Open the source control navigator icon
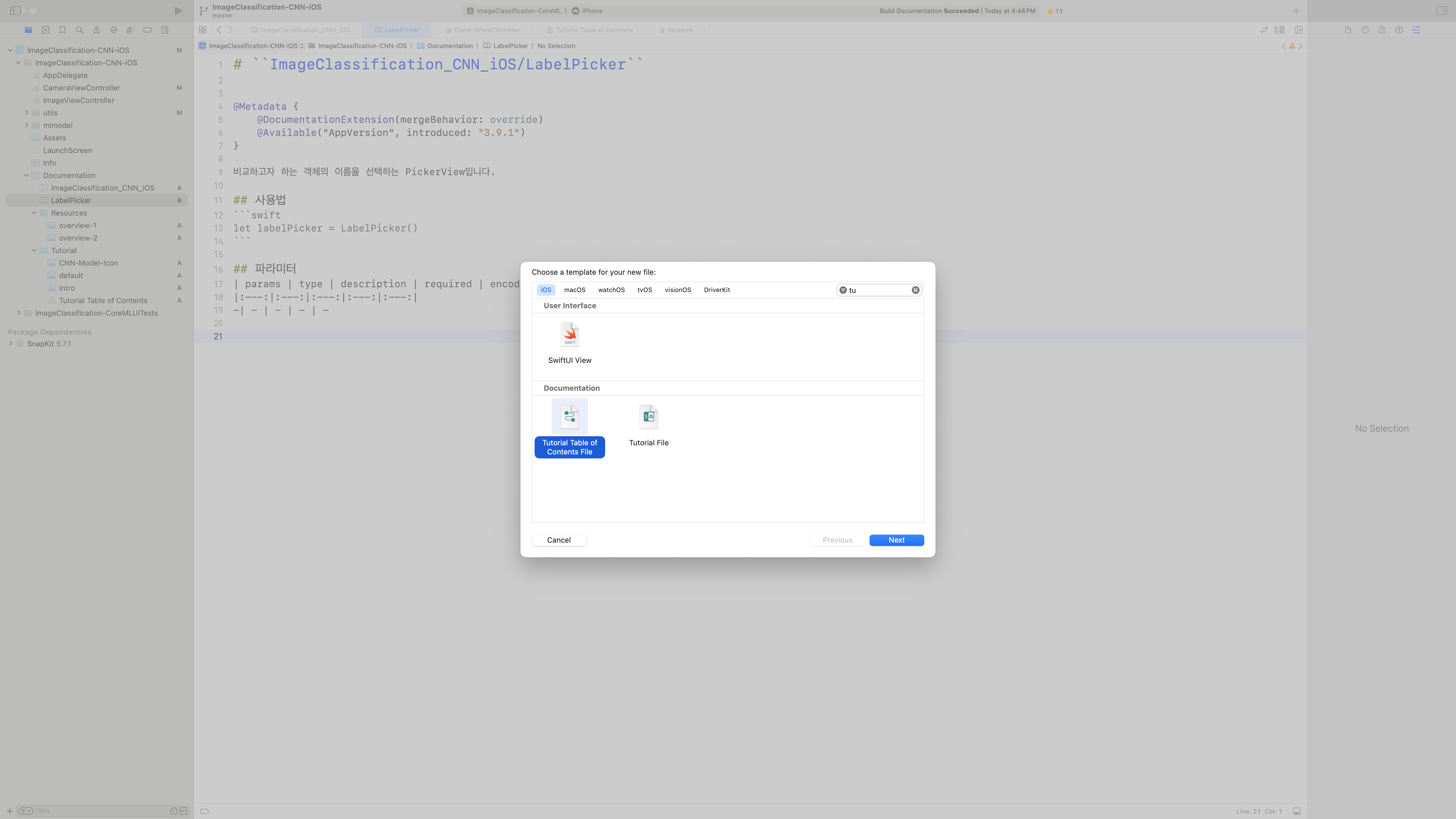 pyautogui.click(x=45, y=30)
